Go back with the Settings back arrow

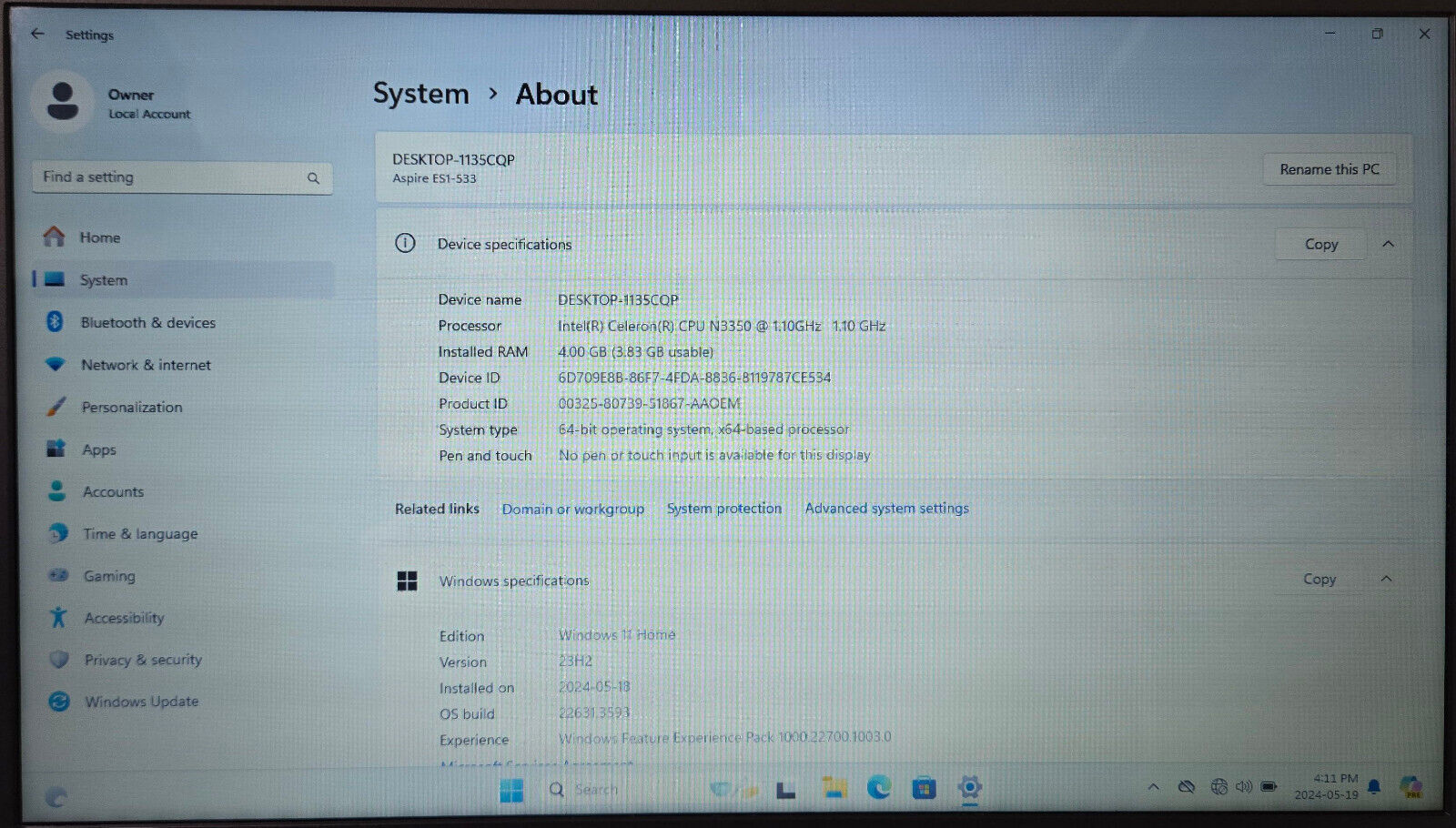pyautogui.click(x=37, y=34)
